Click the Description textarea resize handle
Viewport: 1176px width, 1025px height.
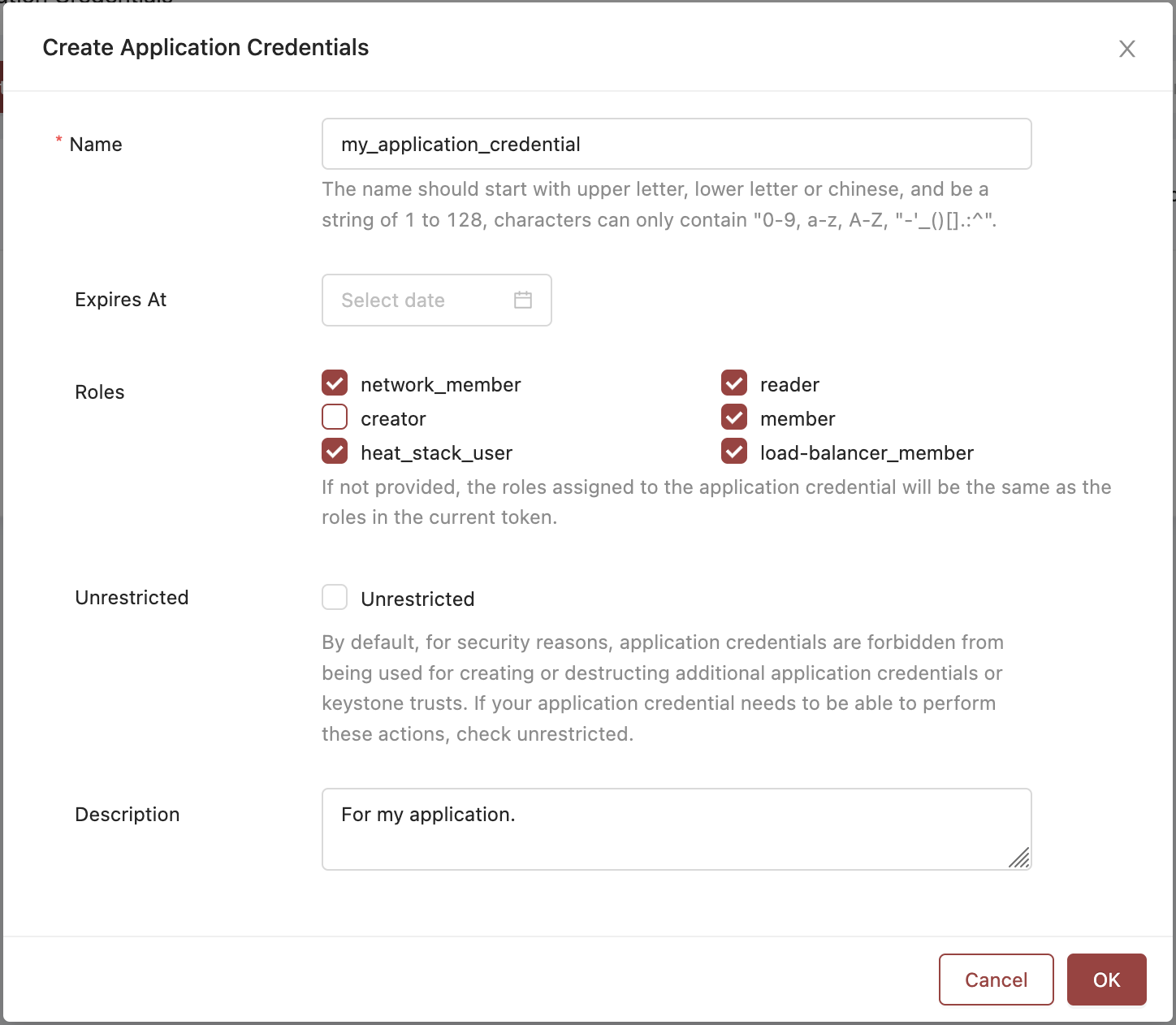click(x=1019, y=858)
